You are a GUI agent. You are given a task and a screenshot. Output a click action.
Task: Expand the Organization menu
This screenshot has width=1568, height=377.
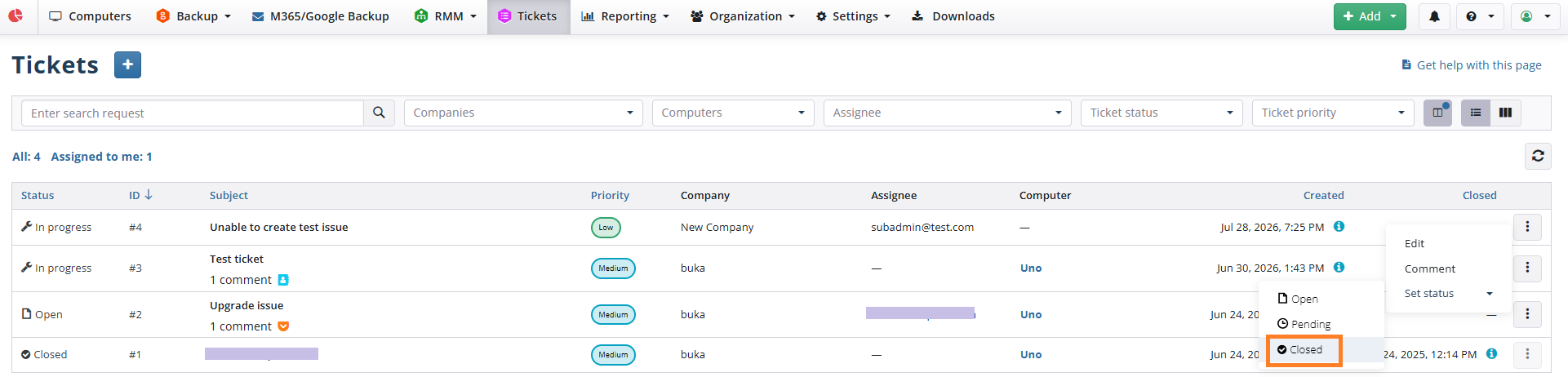click(743, 16)
